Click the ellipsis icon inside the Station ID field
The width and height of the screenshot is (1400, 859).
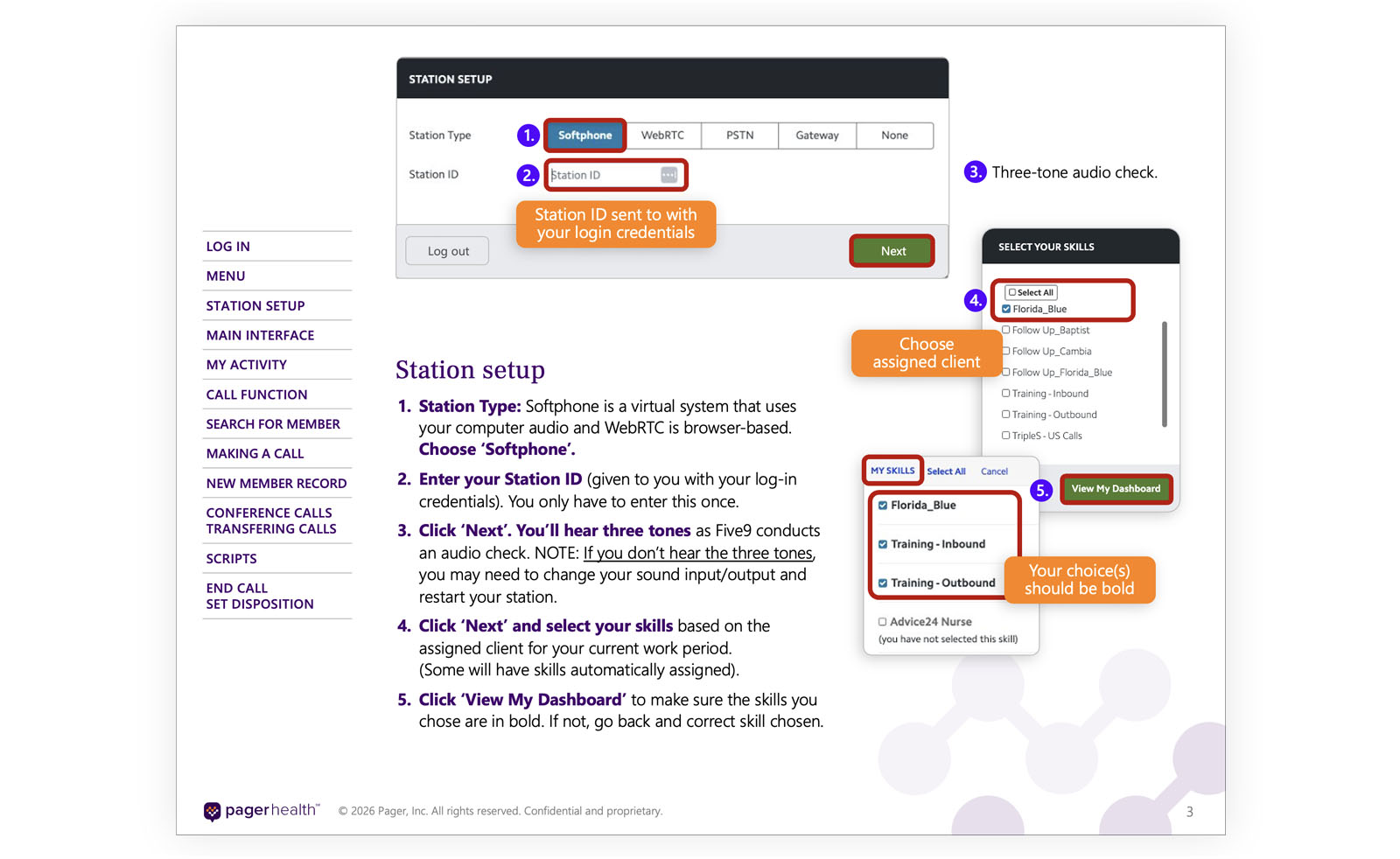pos(668,175)
